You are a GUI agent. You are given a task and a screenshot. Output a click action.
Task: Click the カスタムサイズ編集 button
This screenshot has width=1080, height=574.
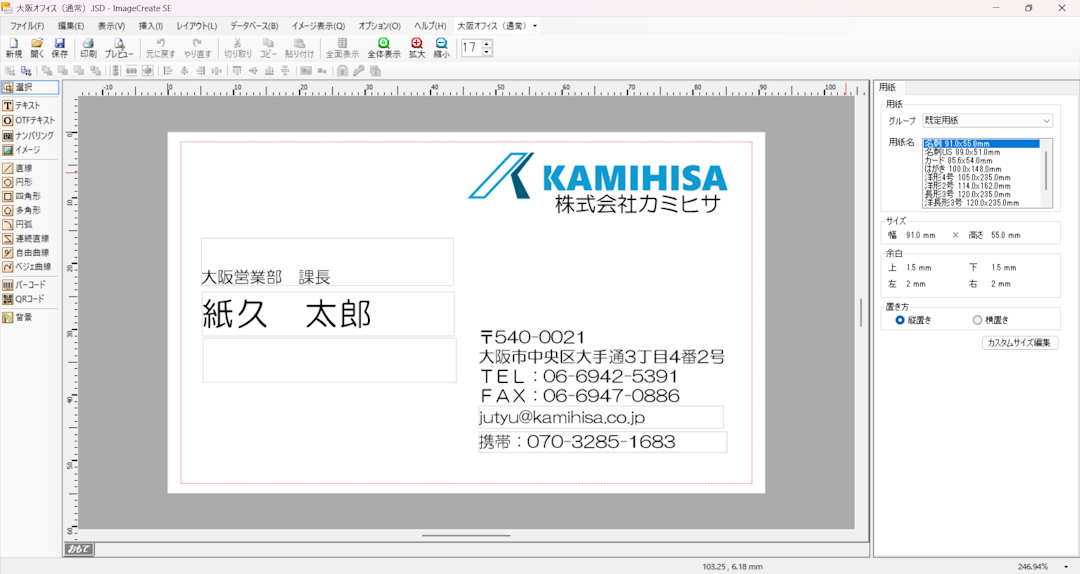1019,342
